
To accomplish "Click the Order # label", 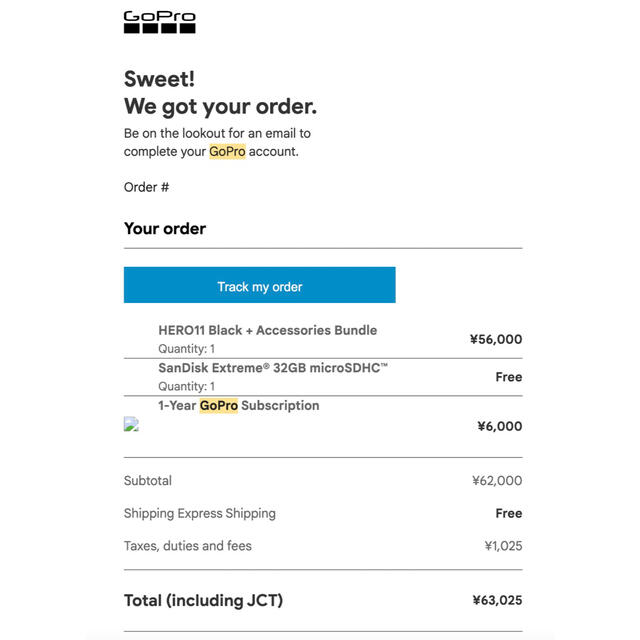I will tap(147, 187).
